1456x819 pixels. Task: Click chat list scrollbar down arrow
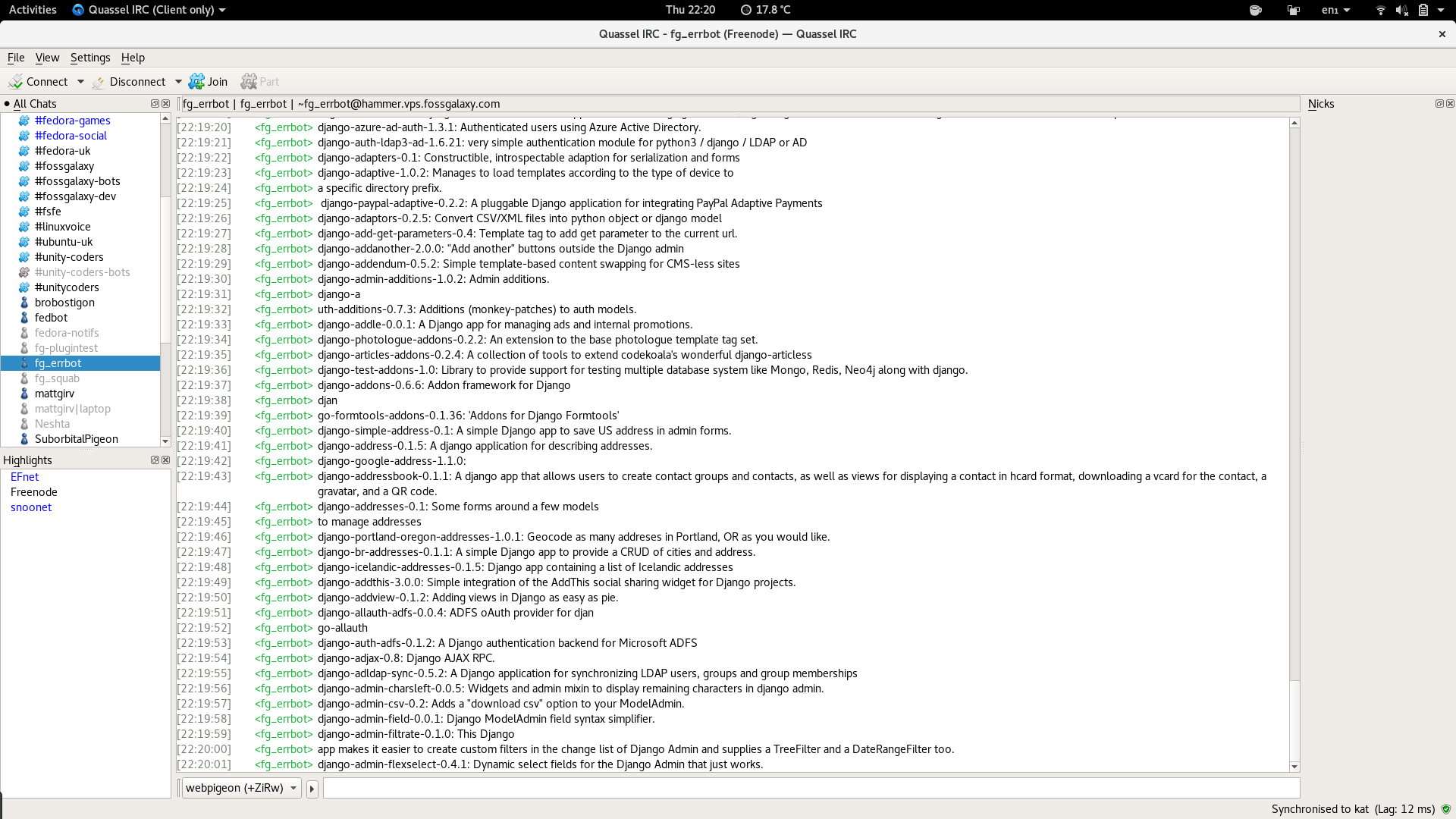tap(165, 441)
